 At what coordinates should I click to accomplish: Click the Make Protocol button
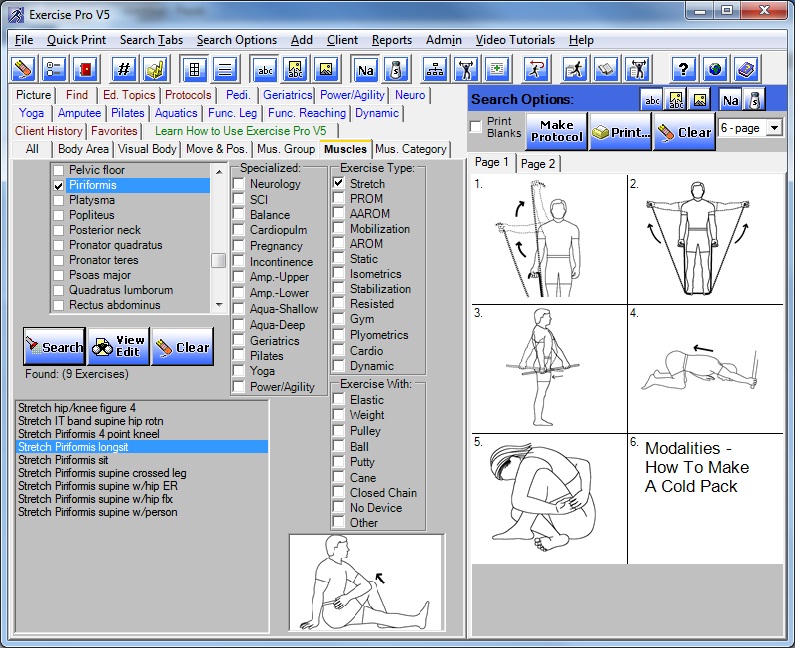coord(556,131)
